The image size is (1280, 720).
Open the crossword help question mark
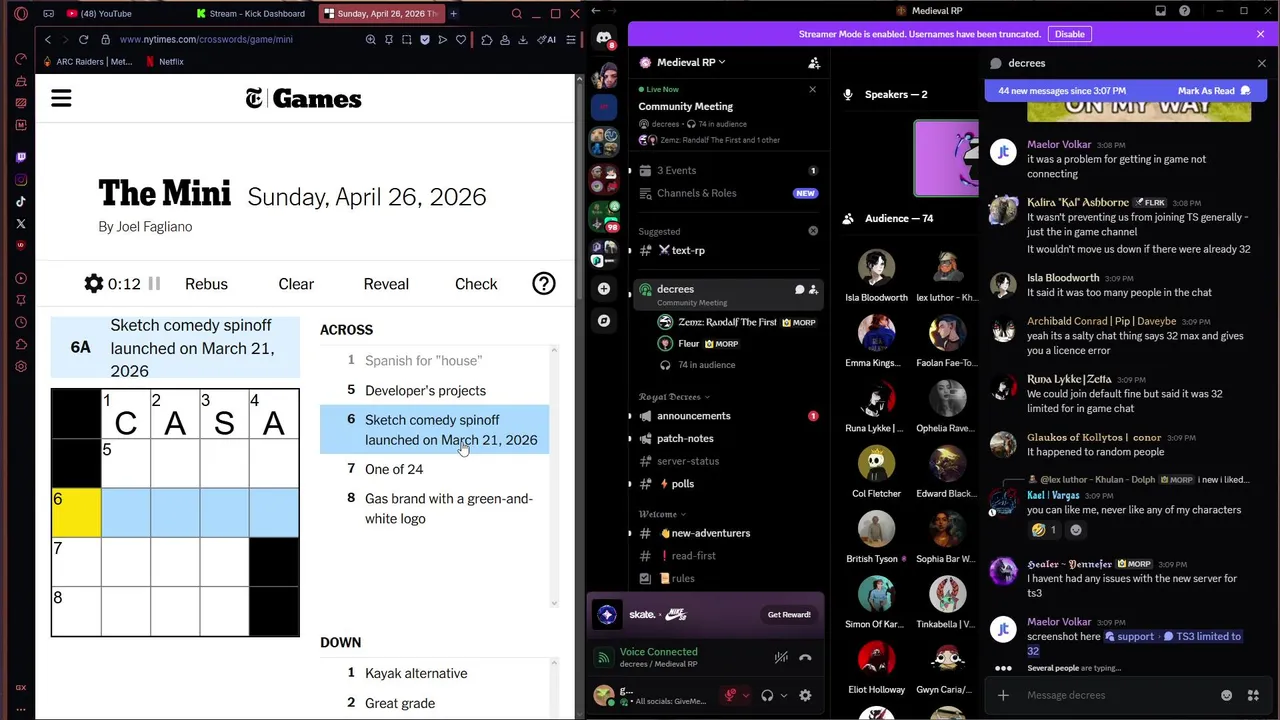pyautogui.click(x=543, y=284)
